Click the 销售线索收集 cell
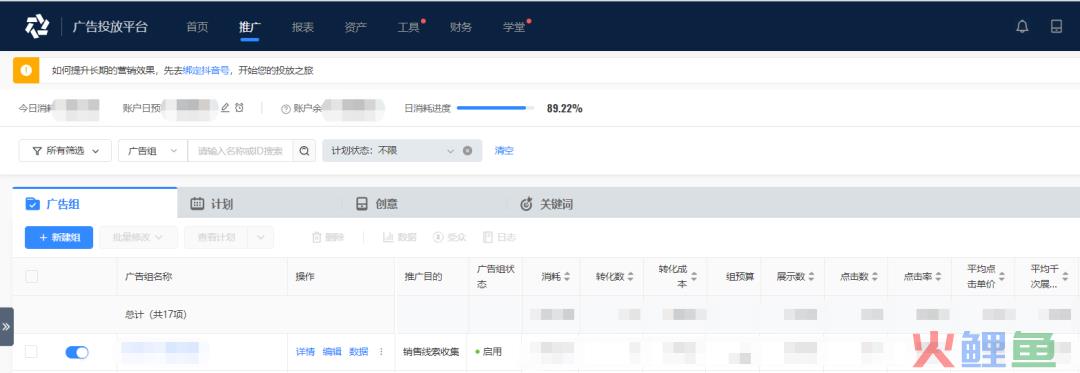Image resolution: width=1080 pixels, height=373 pixels. (x=431, y=352)
